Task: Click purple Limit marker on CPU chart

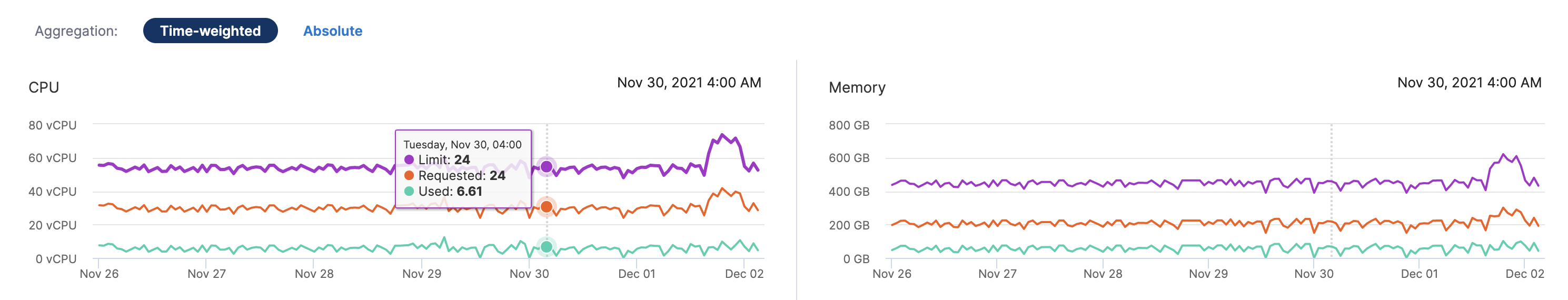Action: tap(546, 166)
